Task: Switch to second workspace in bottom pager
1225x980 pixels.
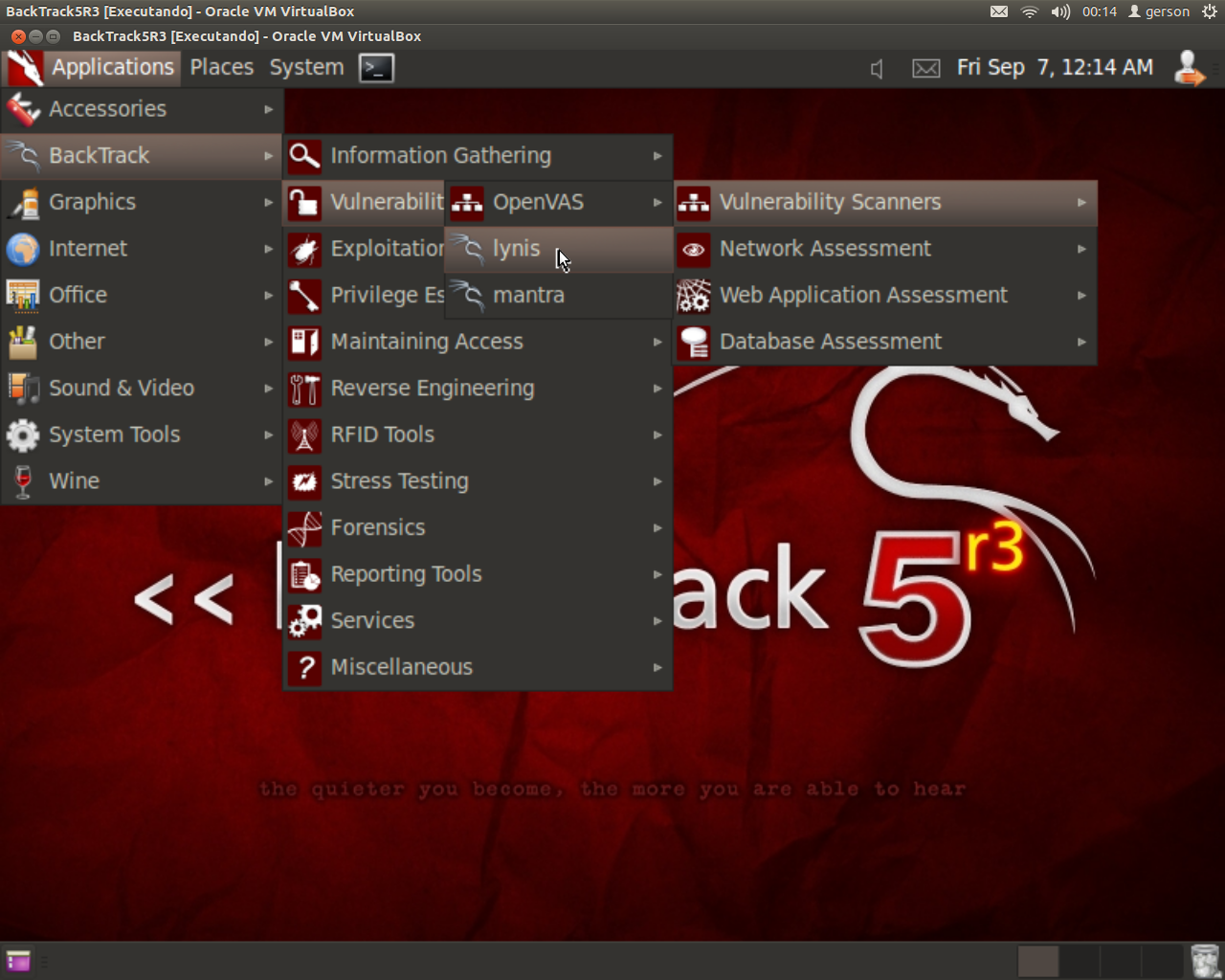Action: coord(1080,961)
